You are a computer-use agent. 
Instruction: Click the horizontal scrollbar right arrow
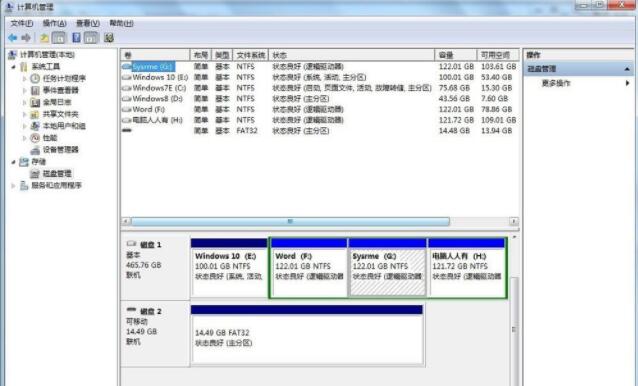pyautogui.click(x=513, y=221)
